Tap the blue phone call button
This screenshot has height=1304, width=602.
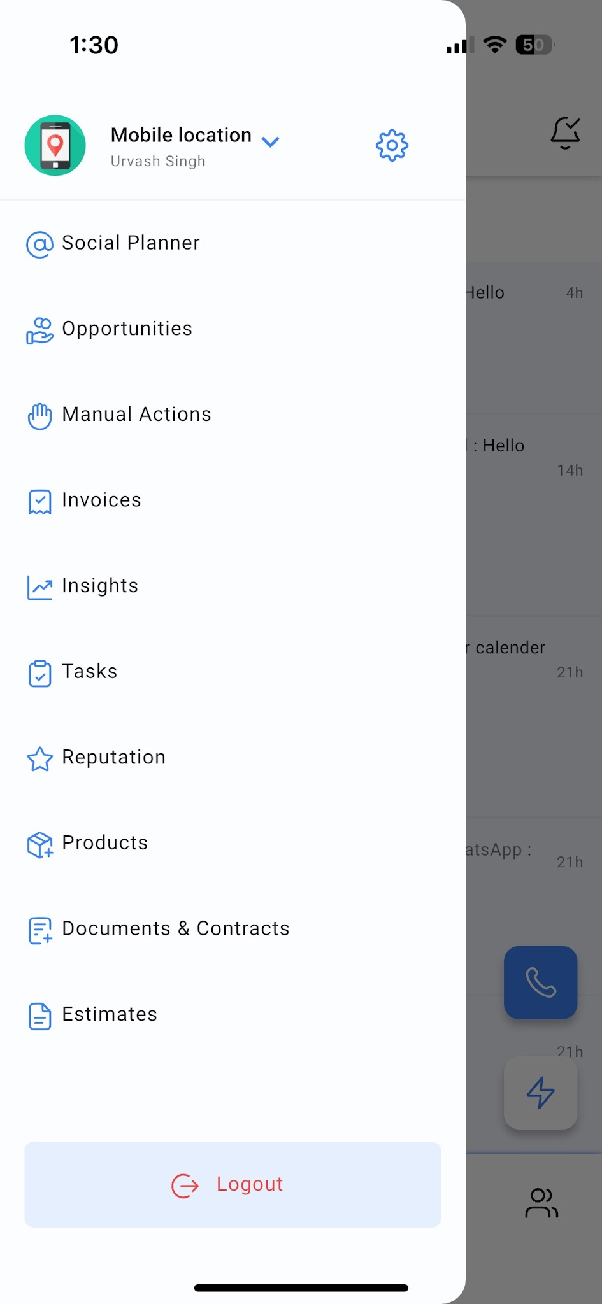click(541, 982)
